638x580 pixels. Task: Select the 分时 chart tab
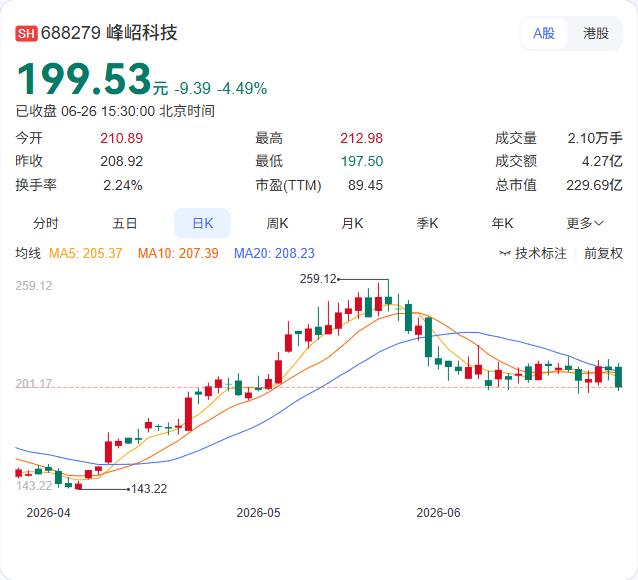point(46,223)
